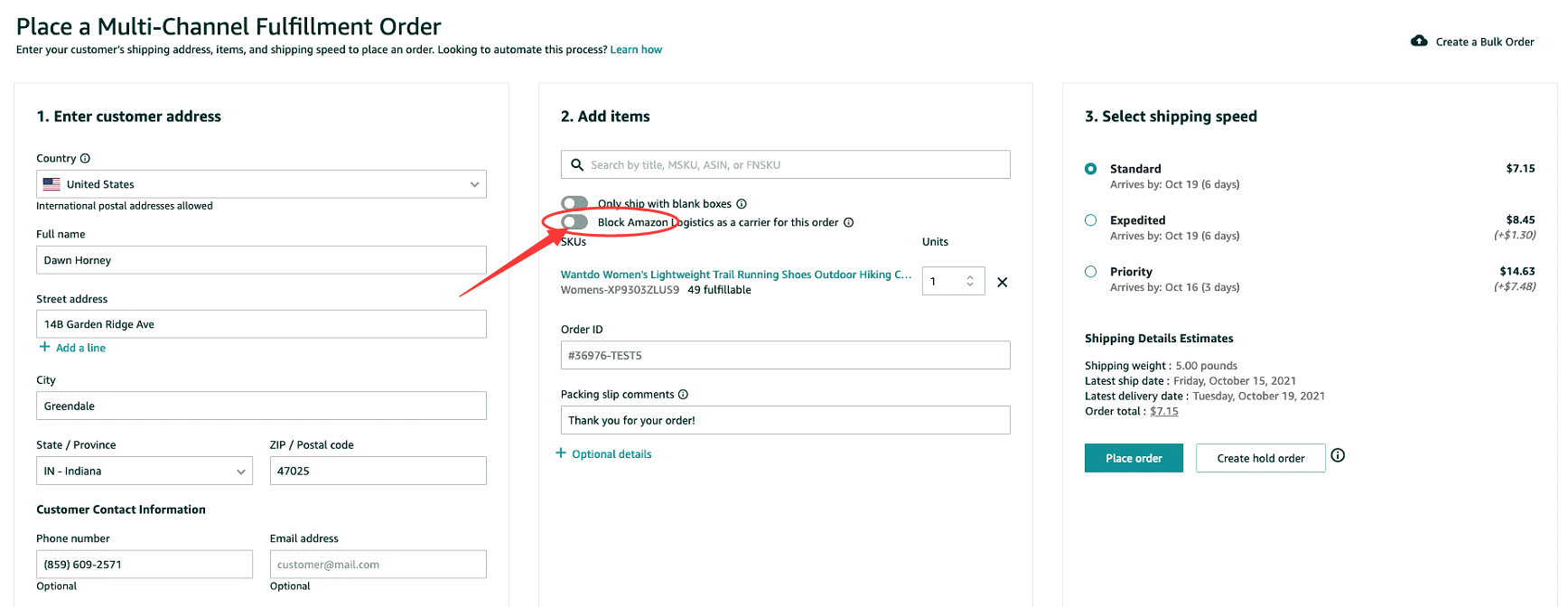Screen dimensions: 1568x607
Task: Click the Packing slip comments info icon
Action: [683, 395]
